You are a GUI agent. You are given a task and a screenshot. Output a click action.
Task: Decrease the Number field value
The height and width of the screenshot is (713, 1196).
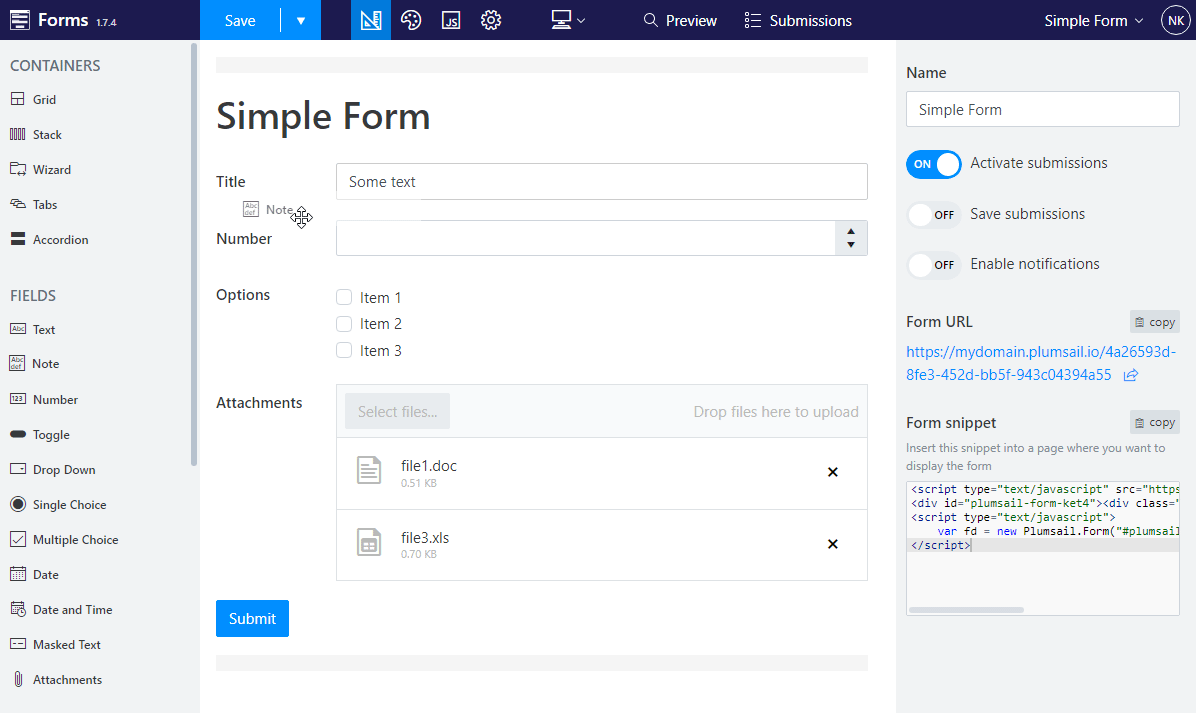(851, 246)
